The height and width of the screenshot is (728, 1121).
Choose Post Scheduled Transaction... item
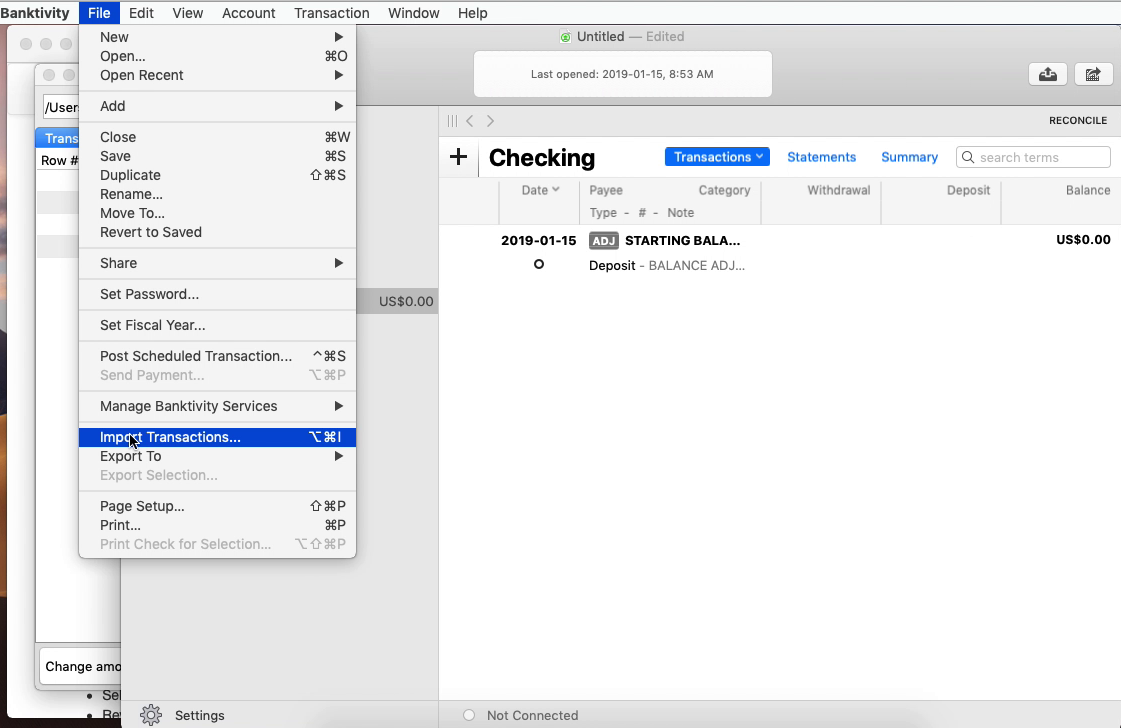tap(217, 356)
